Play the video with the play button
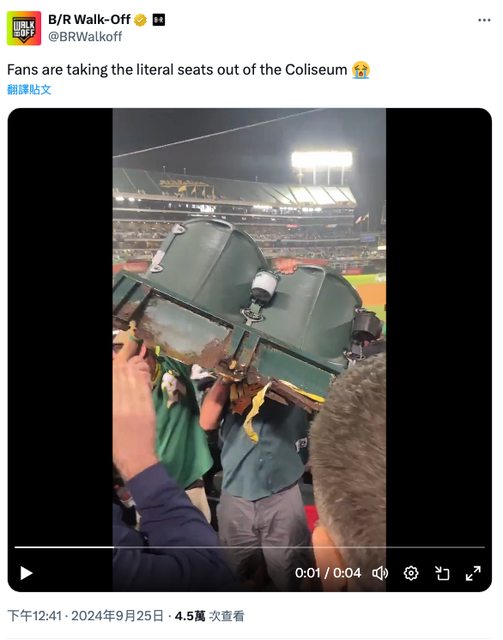This screenshot has width=503, height=640. [x=26, y=573]
